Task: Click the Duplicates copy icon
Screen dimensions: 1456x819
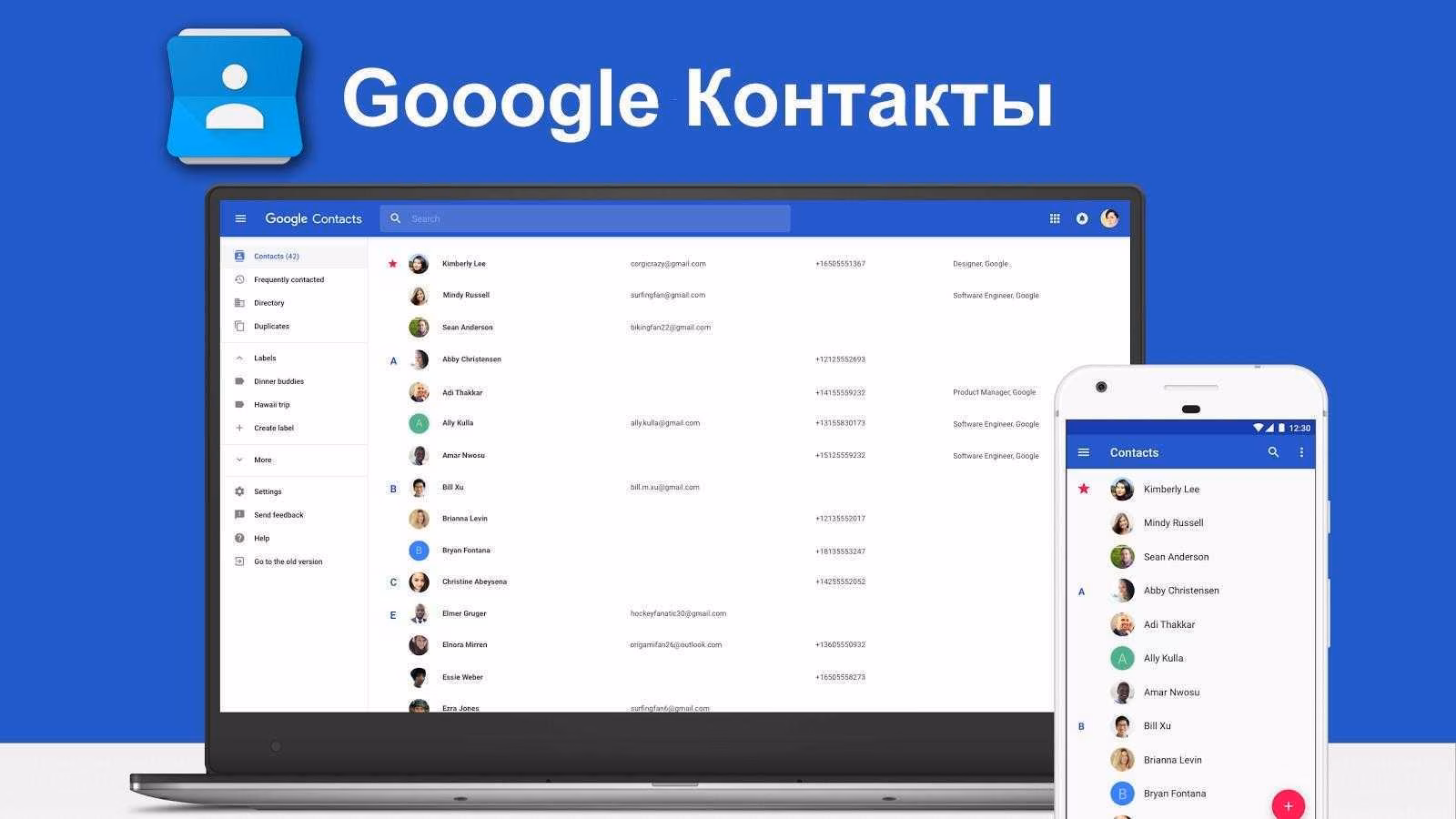Action: point(239,326)
